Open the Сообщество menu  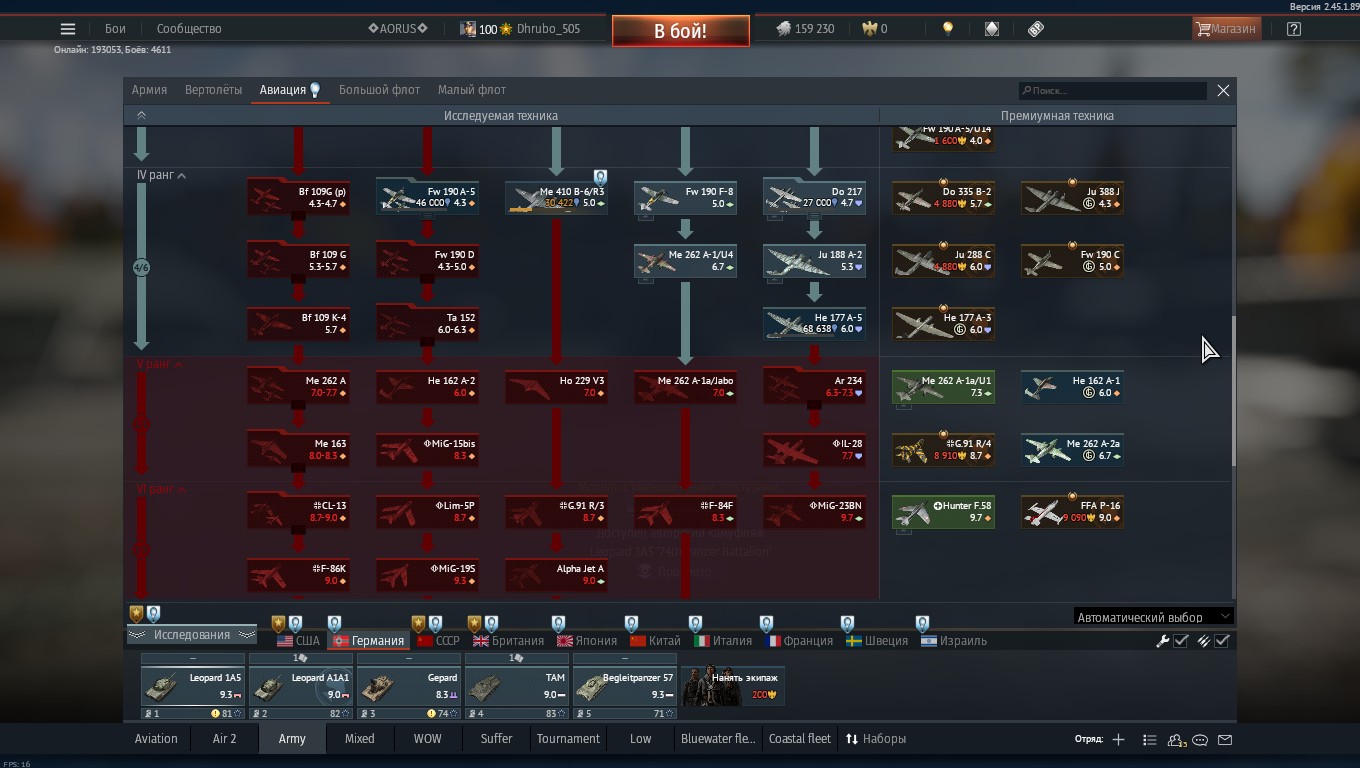tap(189, 29)
